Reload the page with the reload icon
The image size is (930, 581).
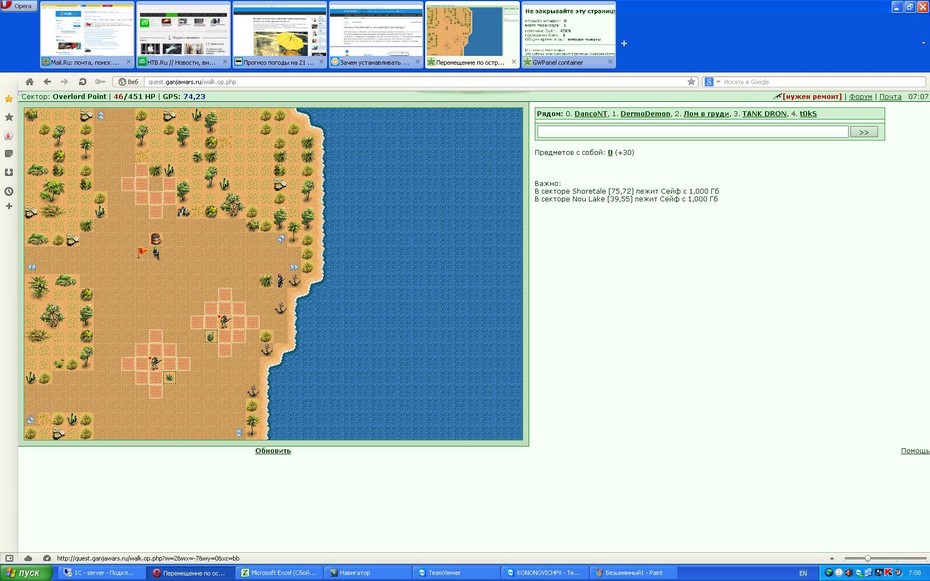pos(82,82)
